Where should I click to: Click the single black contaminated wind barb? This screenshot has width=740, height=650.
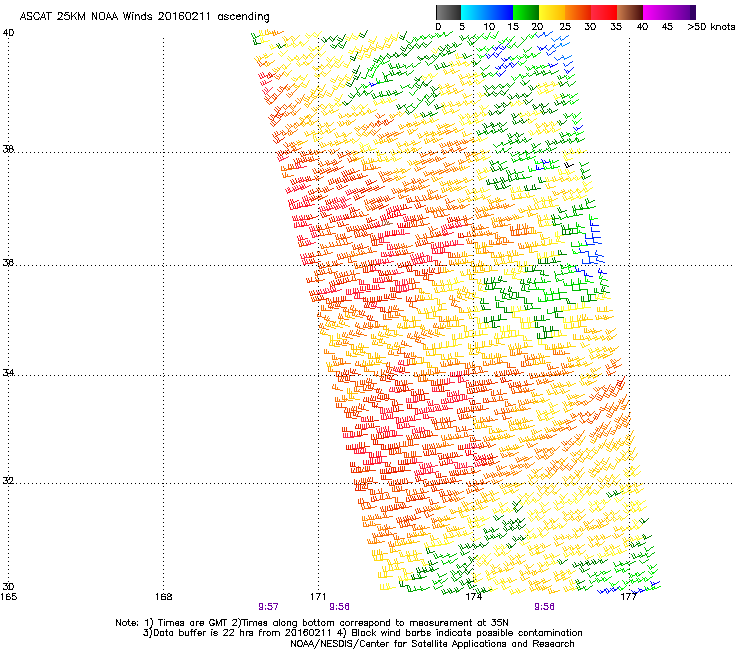pyautogui.click(x=569, y=165)
